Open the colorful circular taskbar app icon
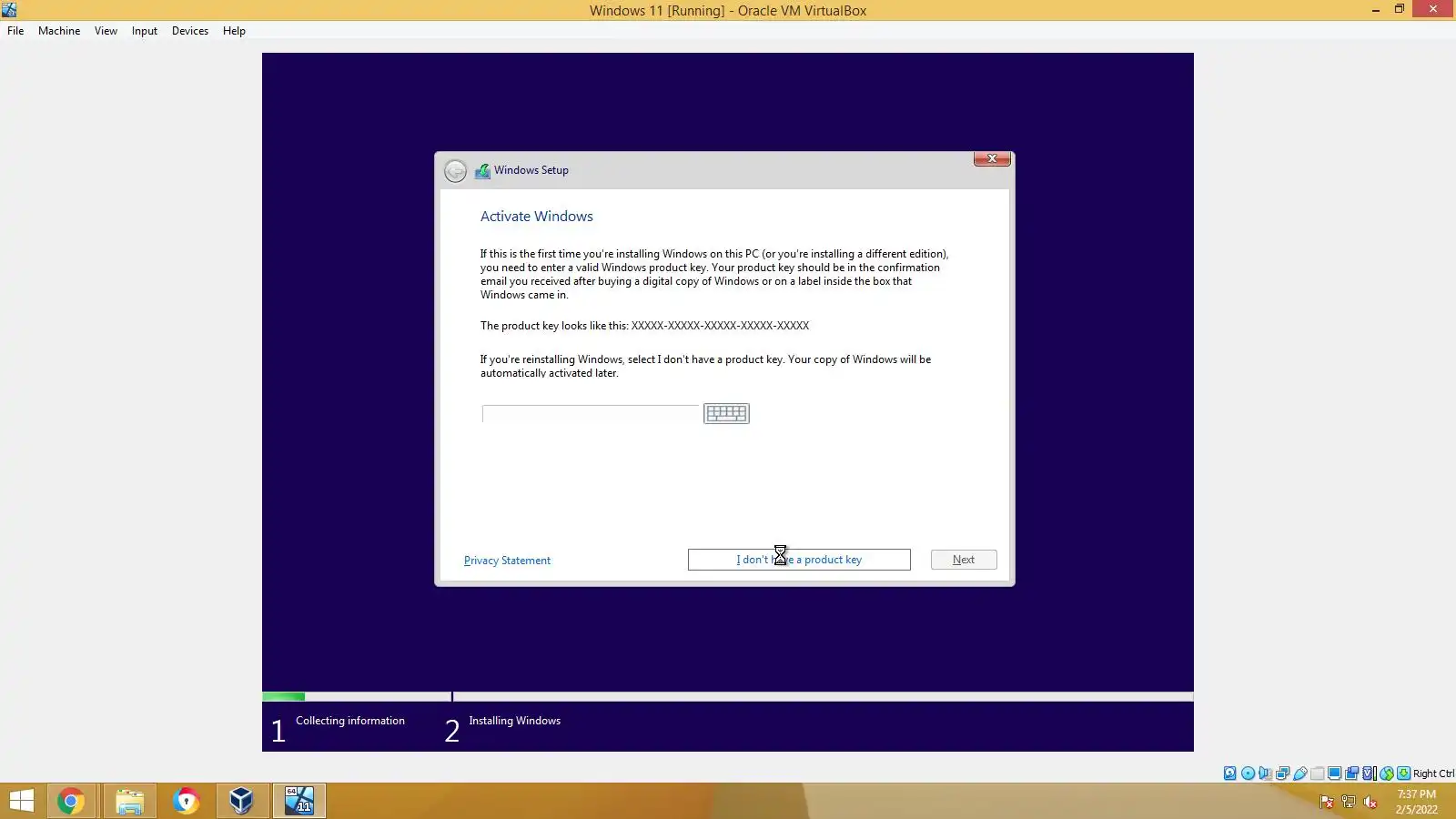 tap(186, 801)
